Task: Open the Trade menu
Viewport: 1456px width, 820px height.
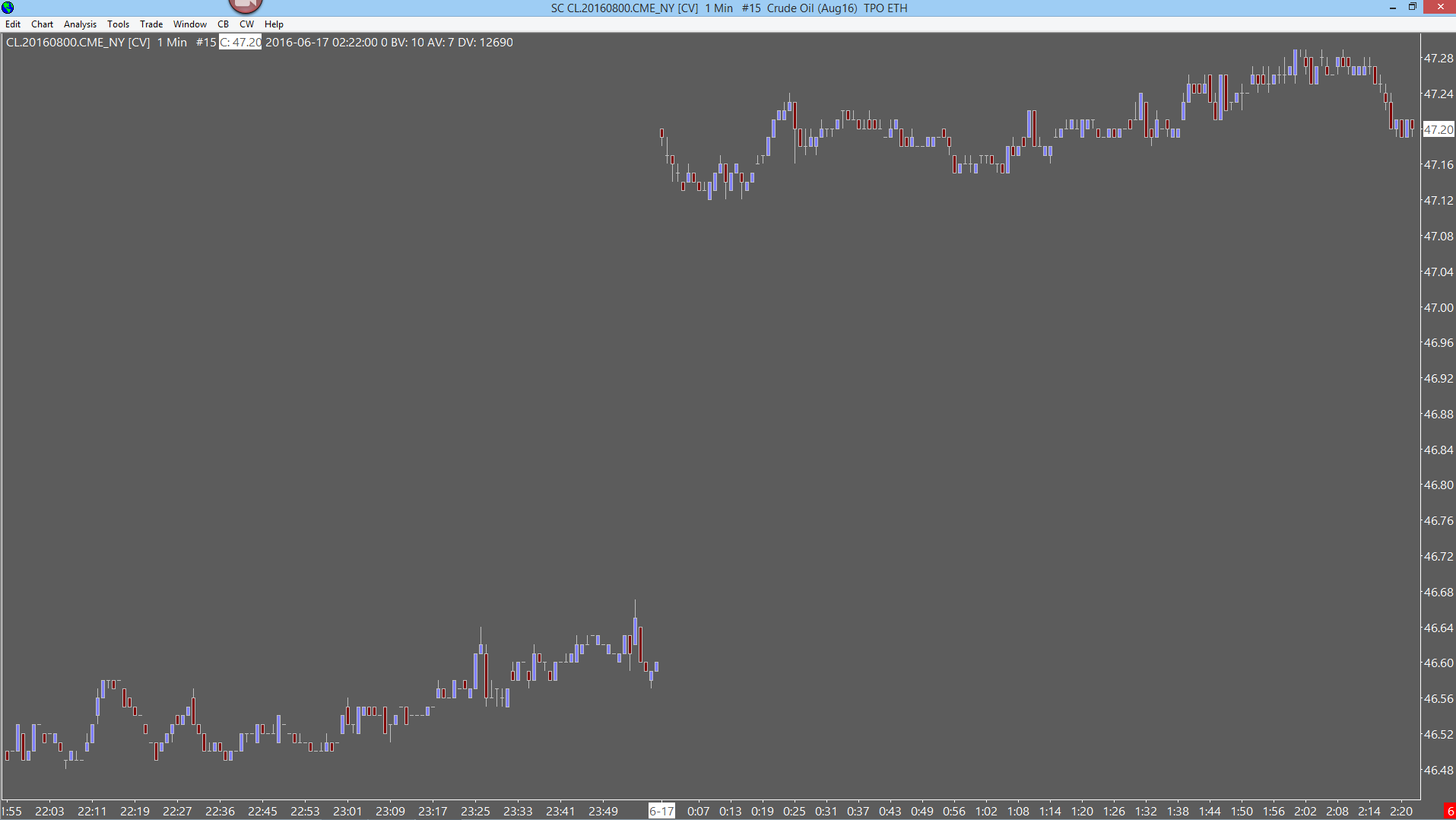Action: (x=151, y=24)
